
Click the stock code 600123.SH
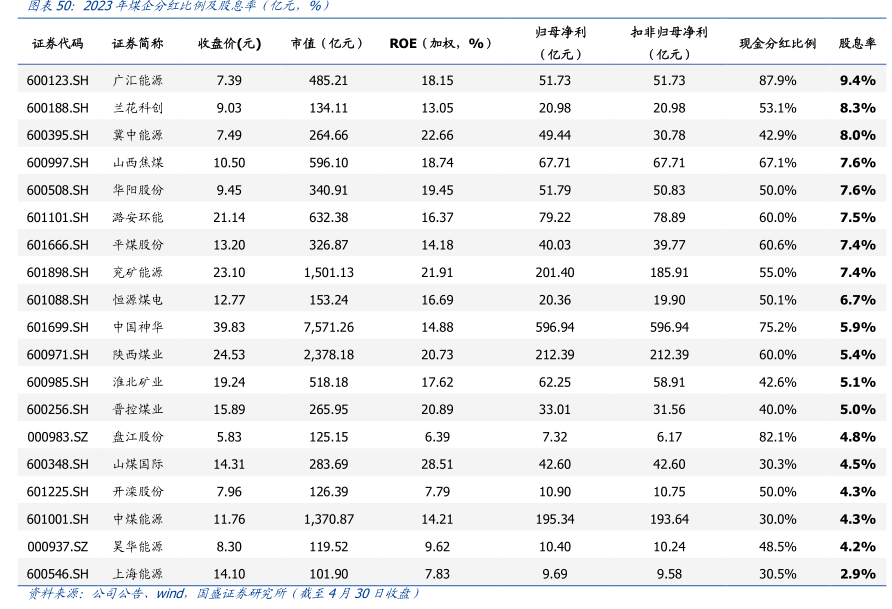pos(57,81)
